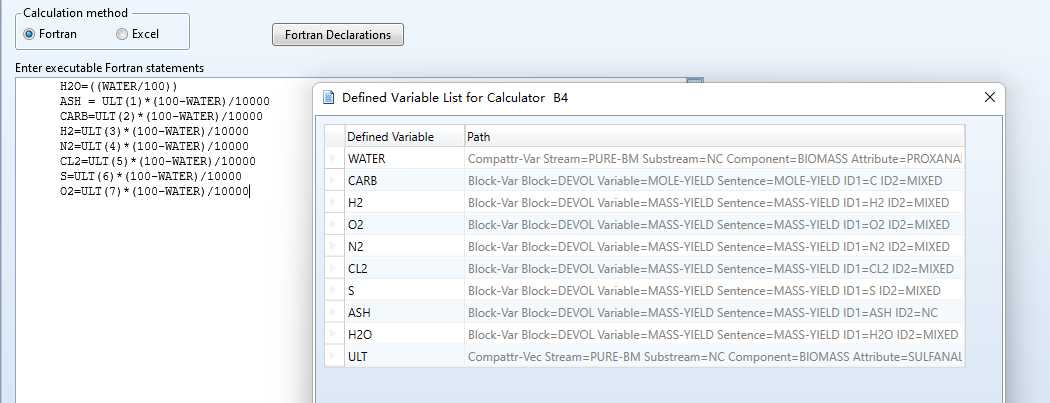Select the Excel calculation method
The image size is (1050, 403).
(x=122, y=34)
